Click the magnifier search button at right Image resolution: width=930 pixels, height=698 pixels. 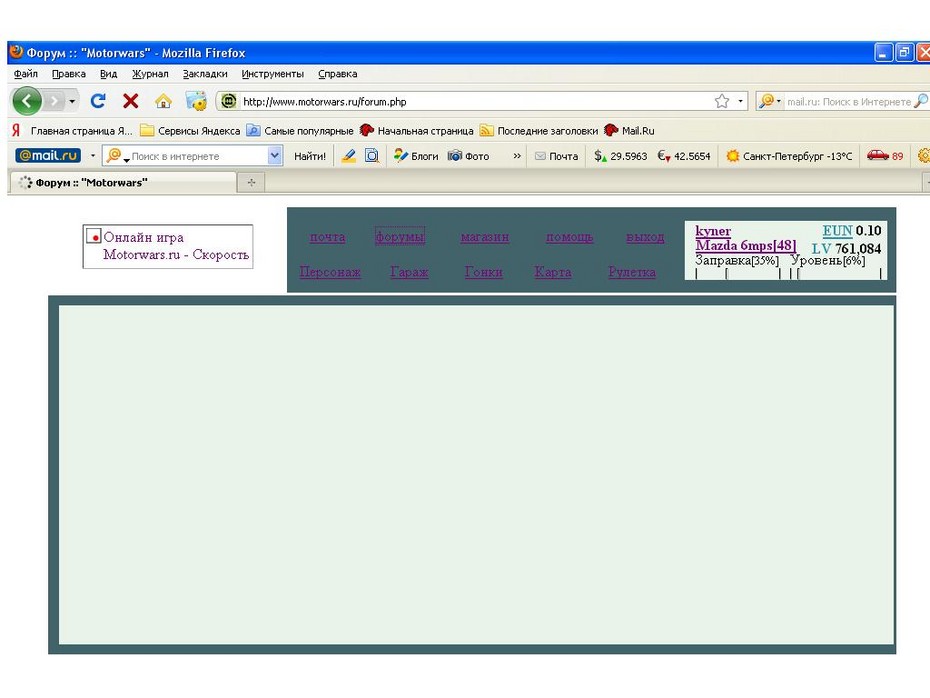point(921,101)
